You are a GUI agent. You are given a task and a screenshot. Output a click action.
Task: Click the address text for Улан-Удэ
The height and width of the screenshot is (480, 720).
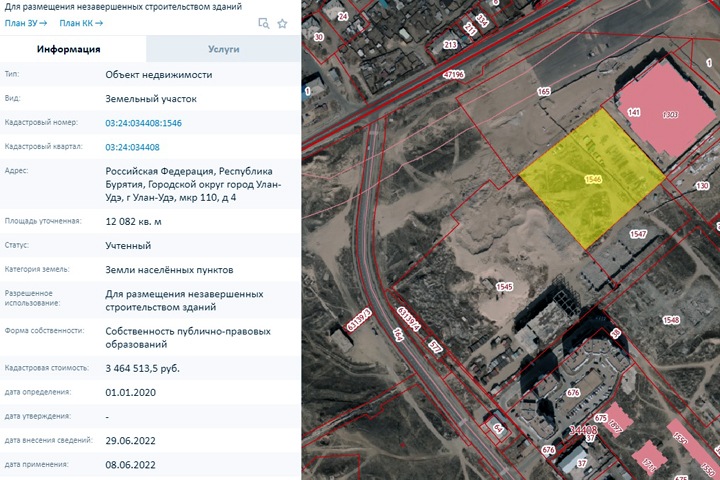point(194,184)
